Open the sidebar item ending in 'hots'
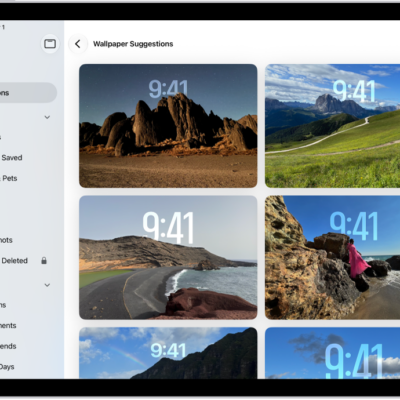 [x=6, y=240]
